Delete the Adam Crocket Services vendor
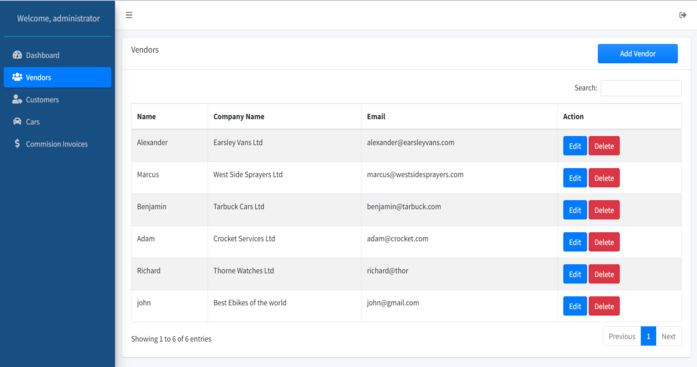This screenshot has width=697, height=367. point(604,242)
